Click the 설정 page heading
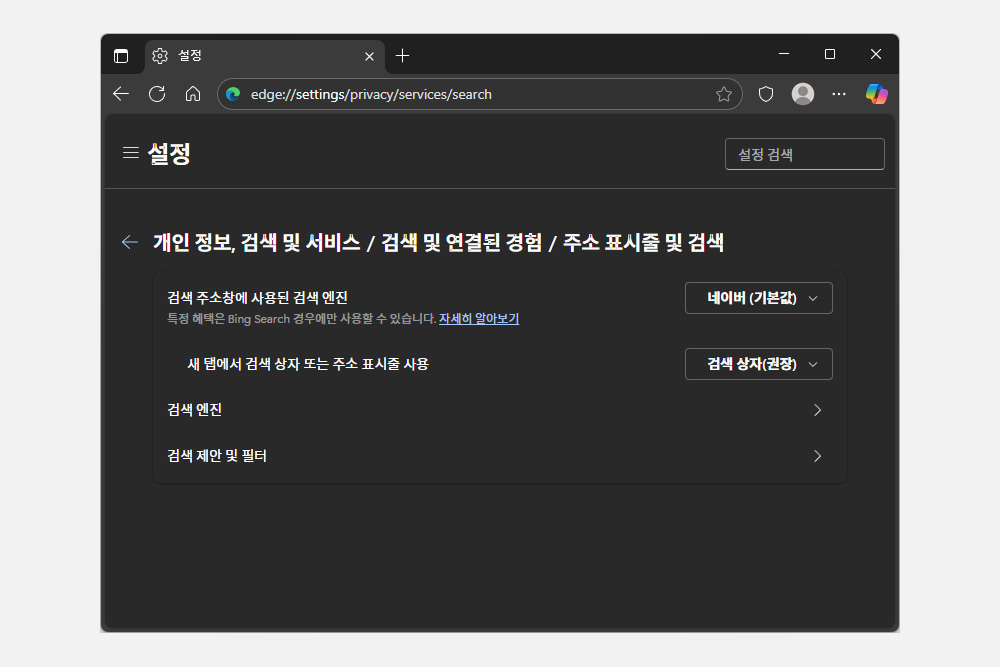This screenshot has width=1000, height=667. pyautogui.click(x=169, y=154)
